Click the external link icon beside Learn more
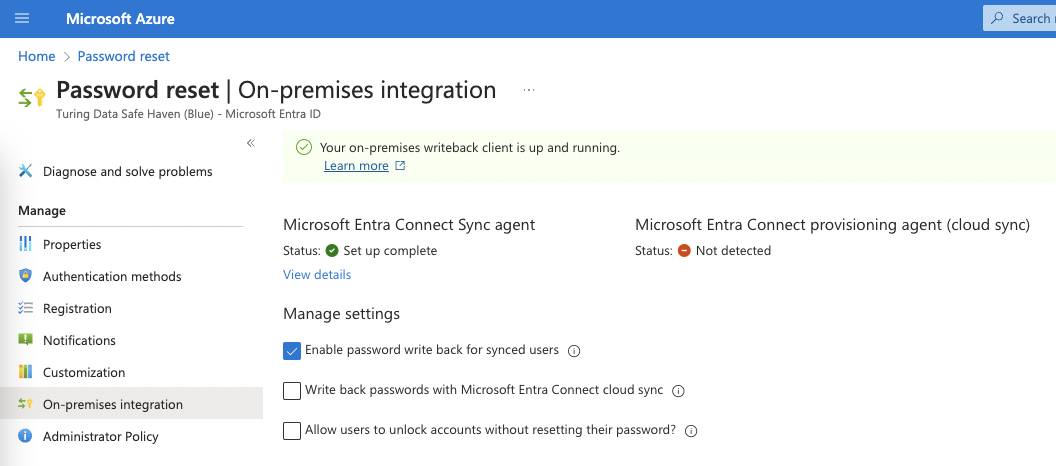This screenshot has width=1056, height=466. (400, 166)
